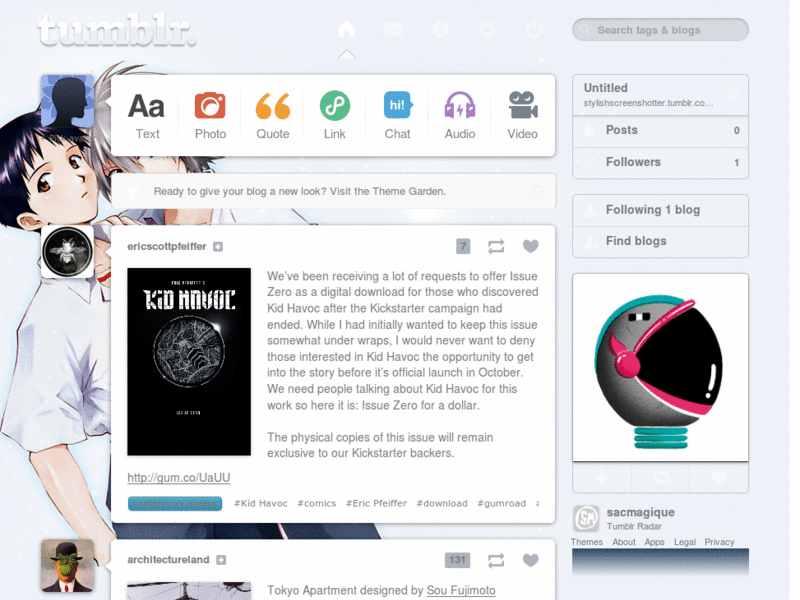The image size is (800, 600).
Task: Open the #Kid Havoc tag
Action: pyautogui.click(x=261, y=504)
